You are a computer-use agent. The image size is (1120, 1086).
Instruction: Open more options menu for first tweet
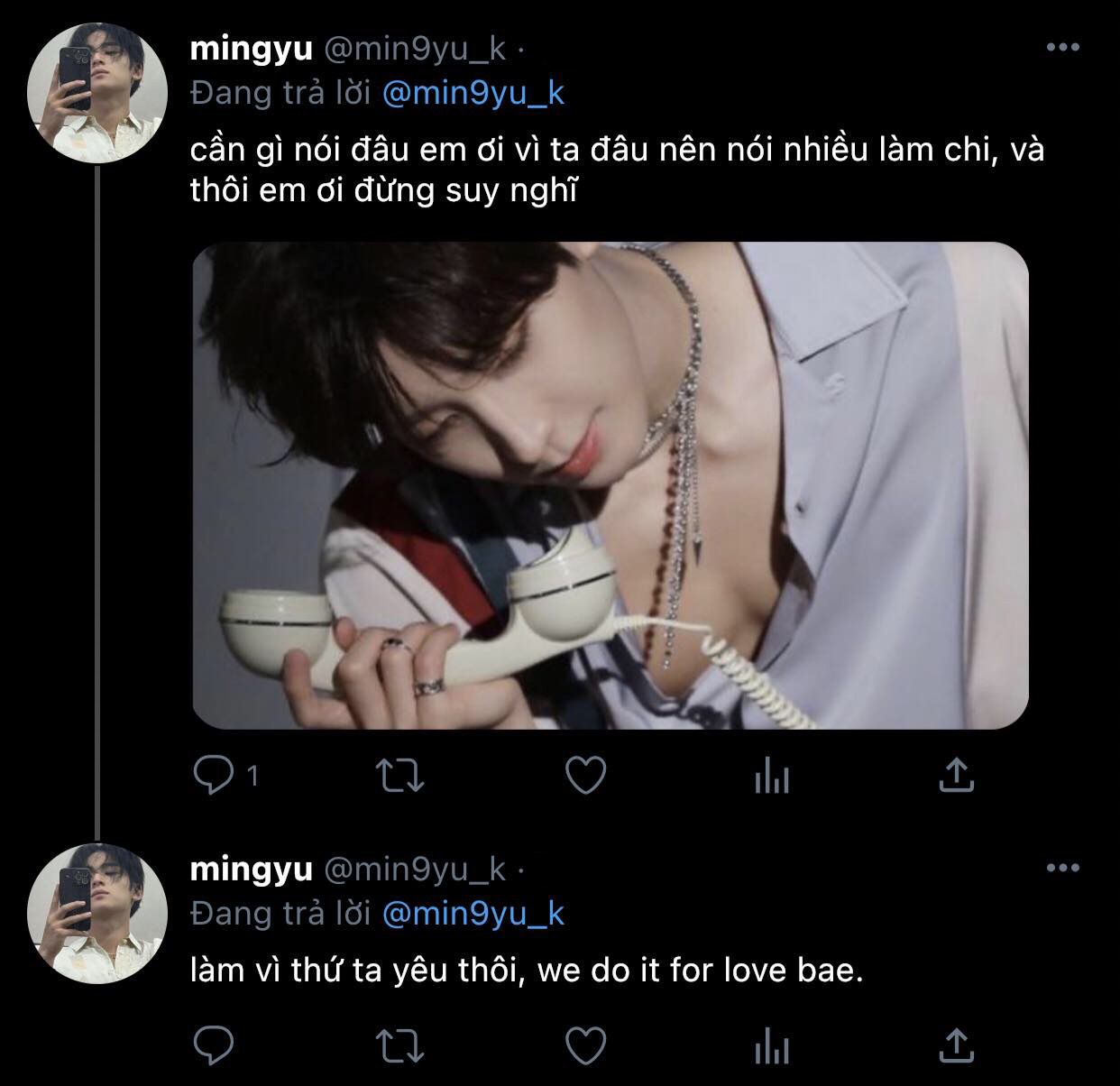pos(1062,49)
